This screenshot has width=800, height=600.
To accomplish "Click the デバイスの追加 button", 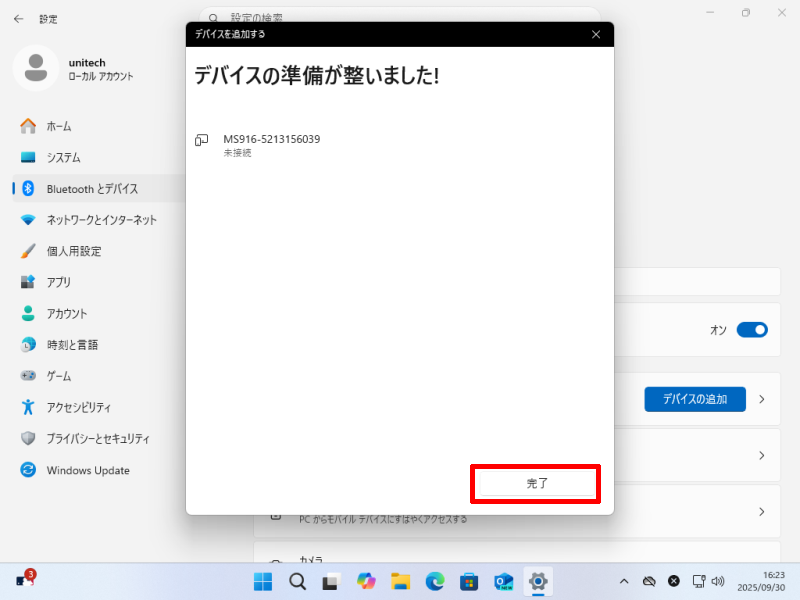I will point(694,399).
